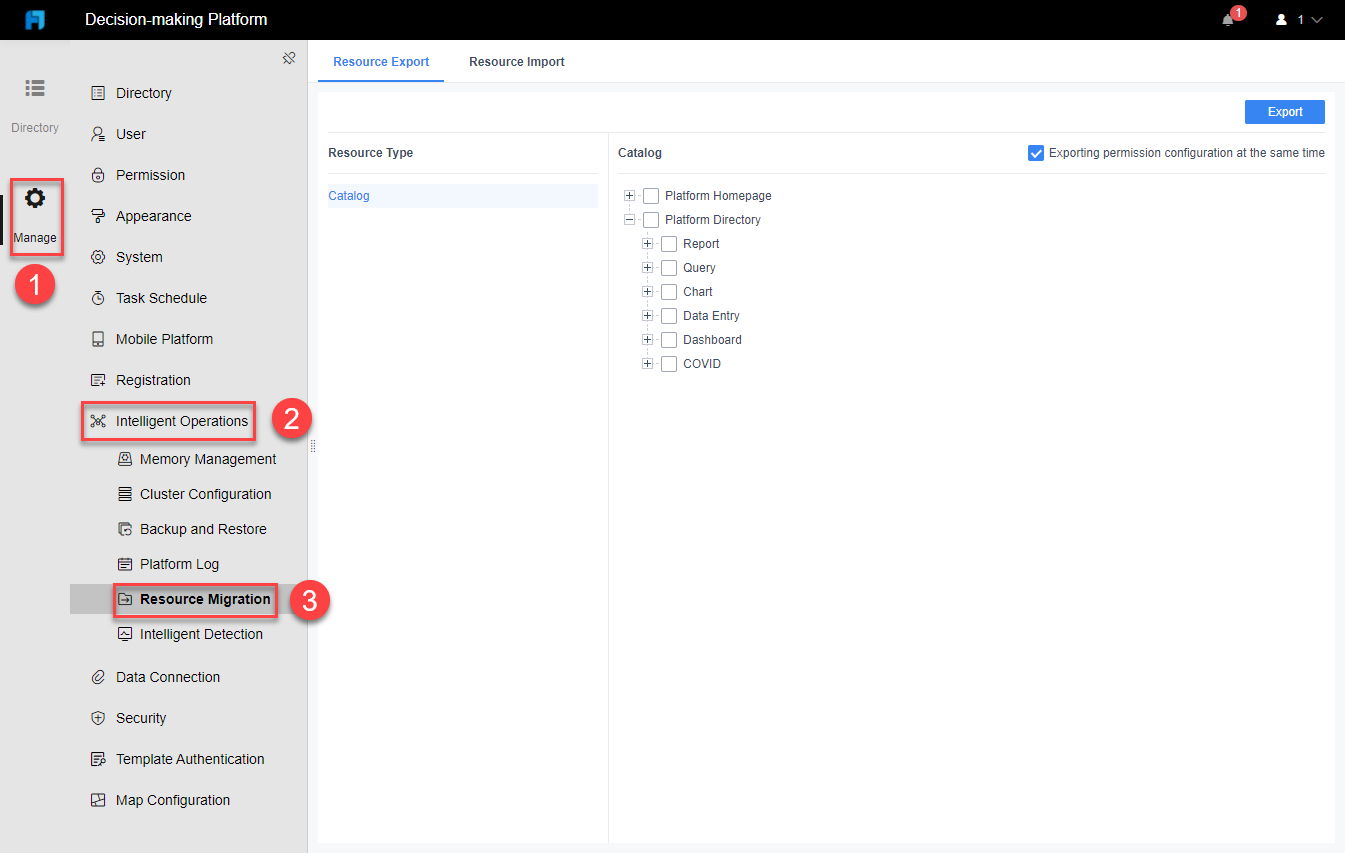Click the notification bell icon
Viewport: 1345px width, 853px height.
pos(1228,18)
